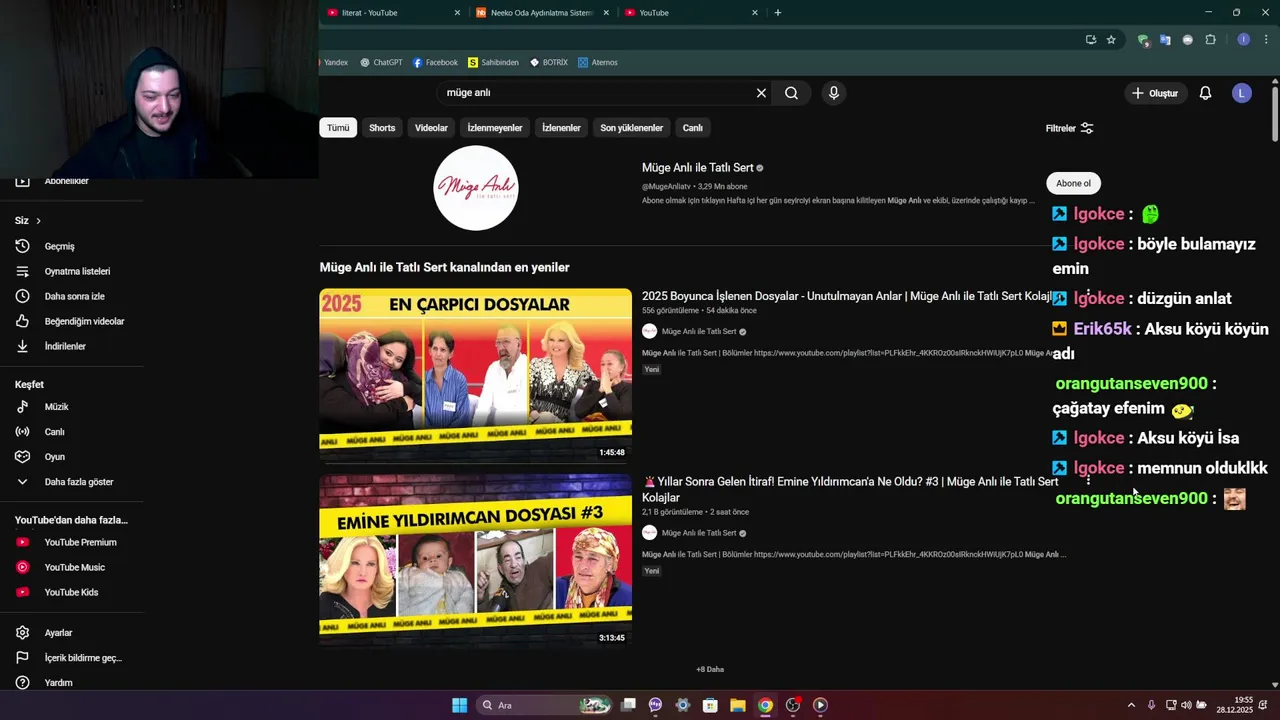Screen dimensions: 1280x720
Task: Open video titled Yıllar Sonra Gelen İtiraf
Action: (x=850, y=489)
